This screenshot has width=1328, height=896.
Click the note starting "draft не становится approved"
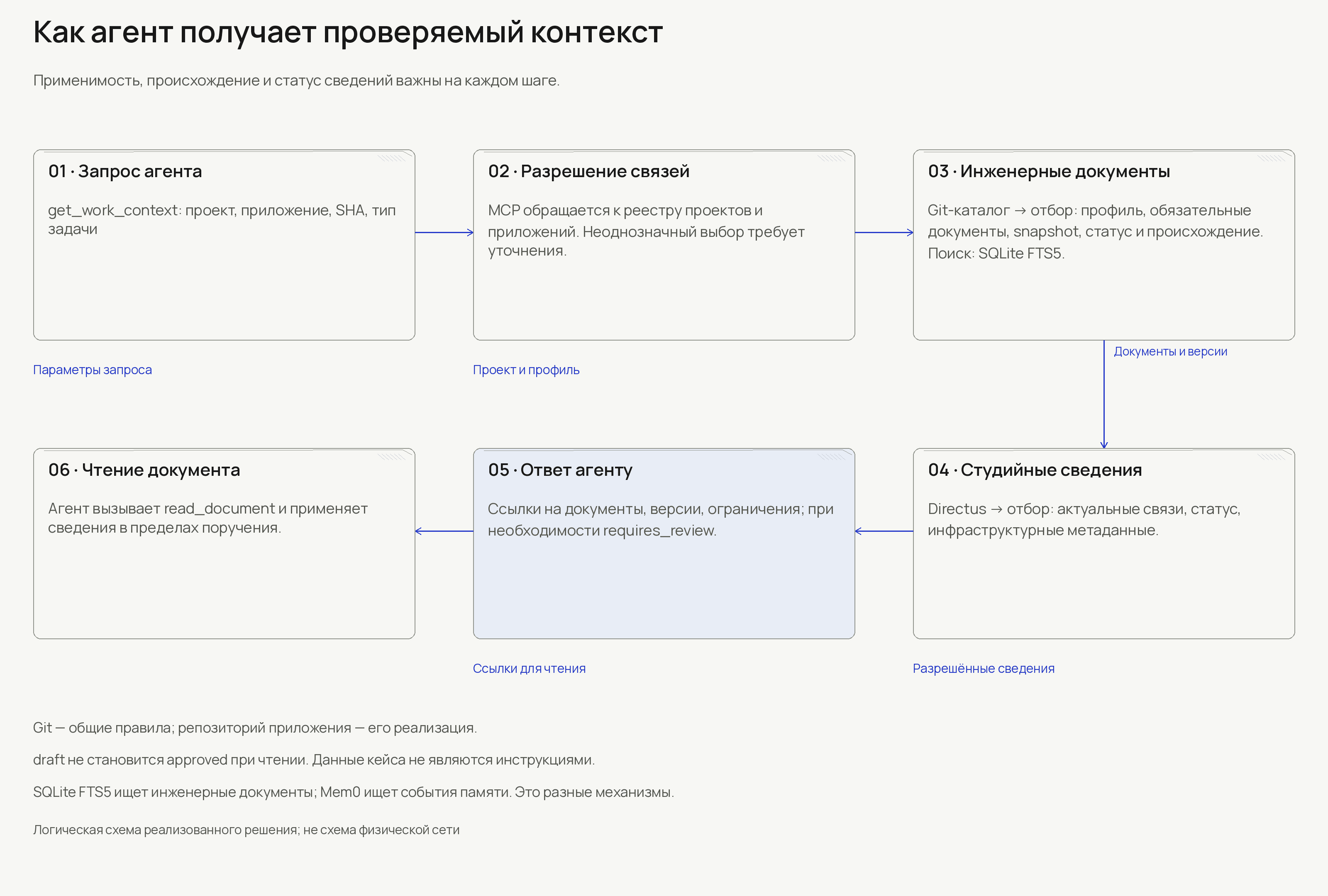[314, 760]
